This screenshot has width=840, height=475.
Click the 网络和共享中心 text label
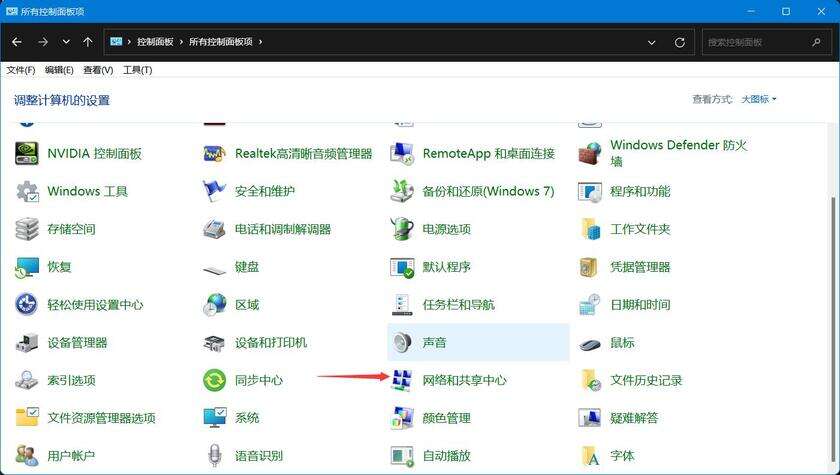(464, 380)
